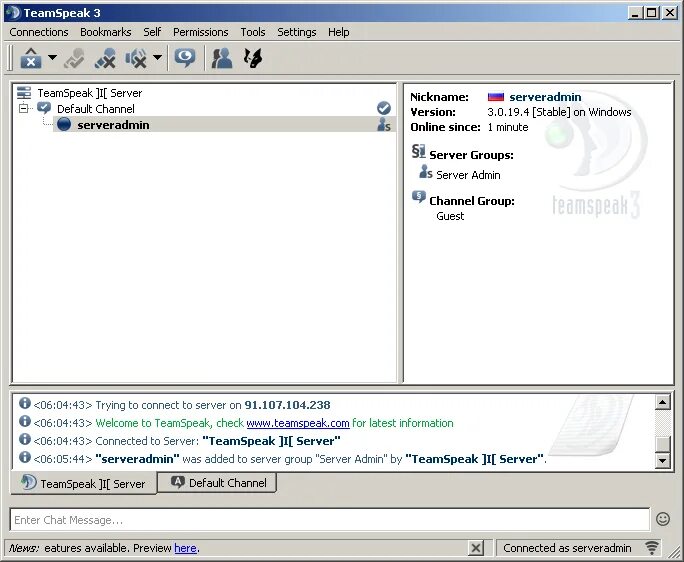Open the Tools menu
Image resolution: width=684 pixels, height=562 pixels.
253,32
